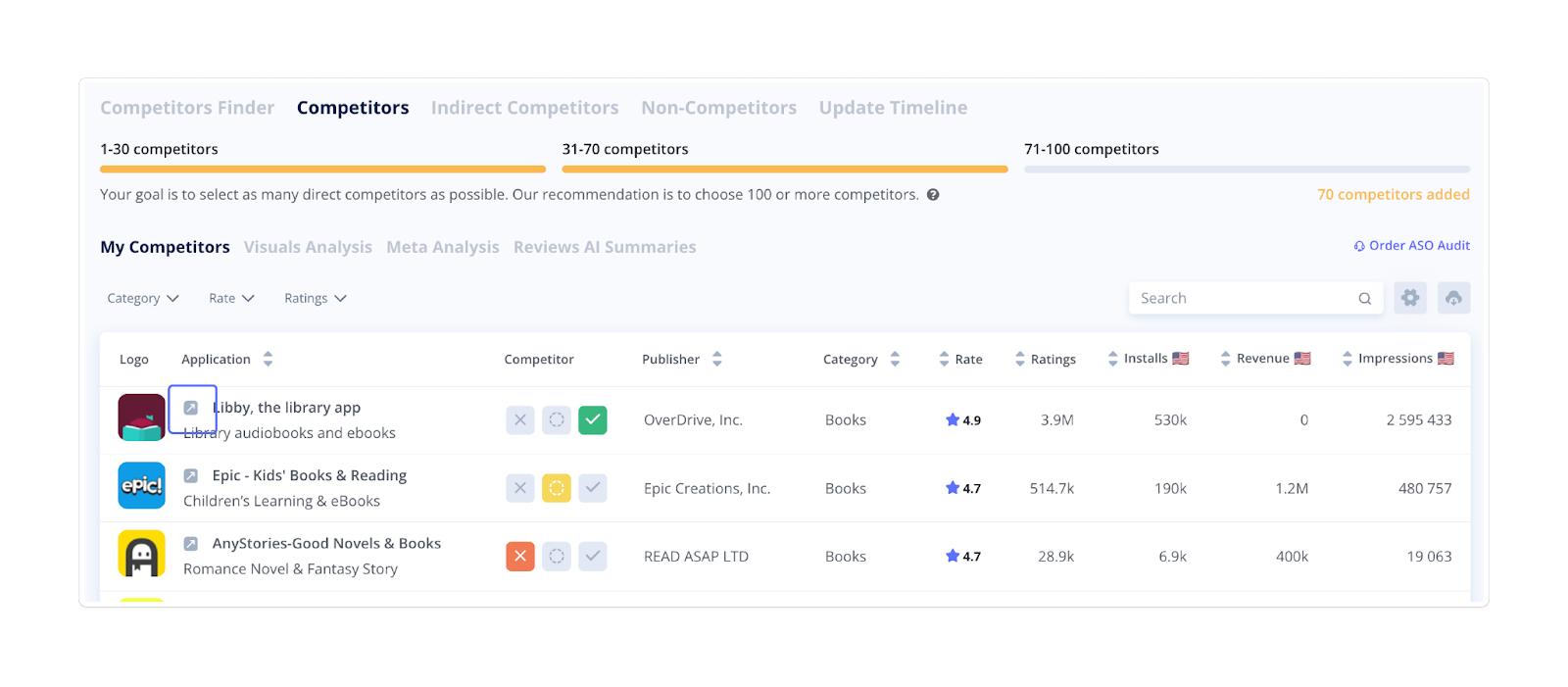
Task: Open the Rate filter dropdown
Action: pos(231,299)
